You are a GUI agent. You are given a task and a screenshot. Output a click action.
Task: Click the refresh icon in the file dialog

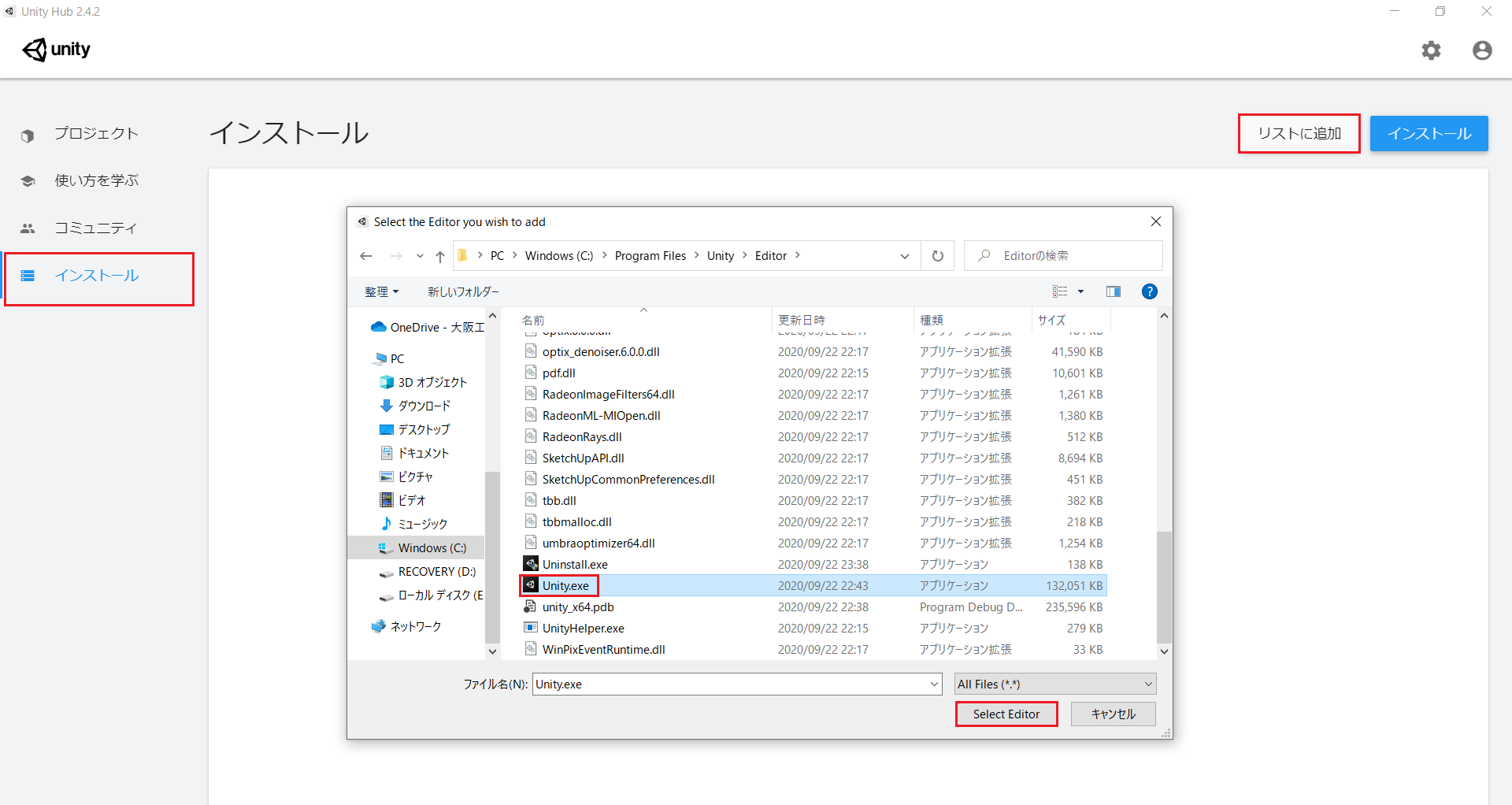[936, 255]
